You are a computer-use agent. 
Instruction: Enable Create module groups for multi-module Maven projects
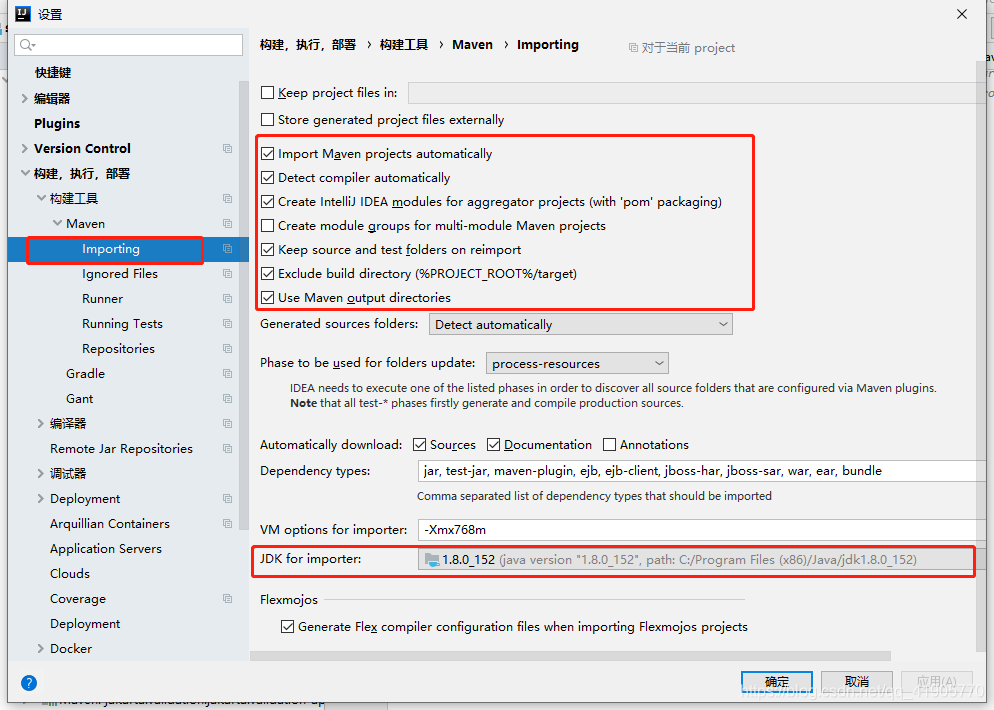268,226
